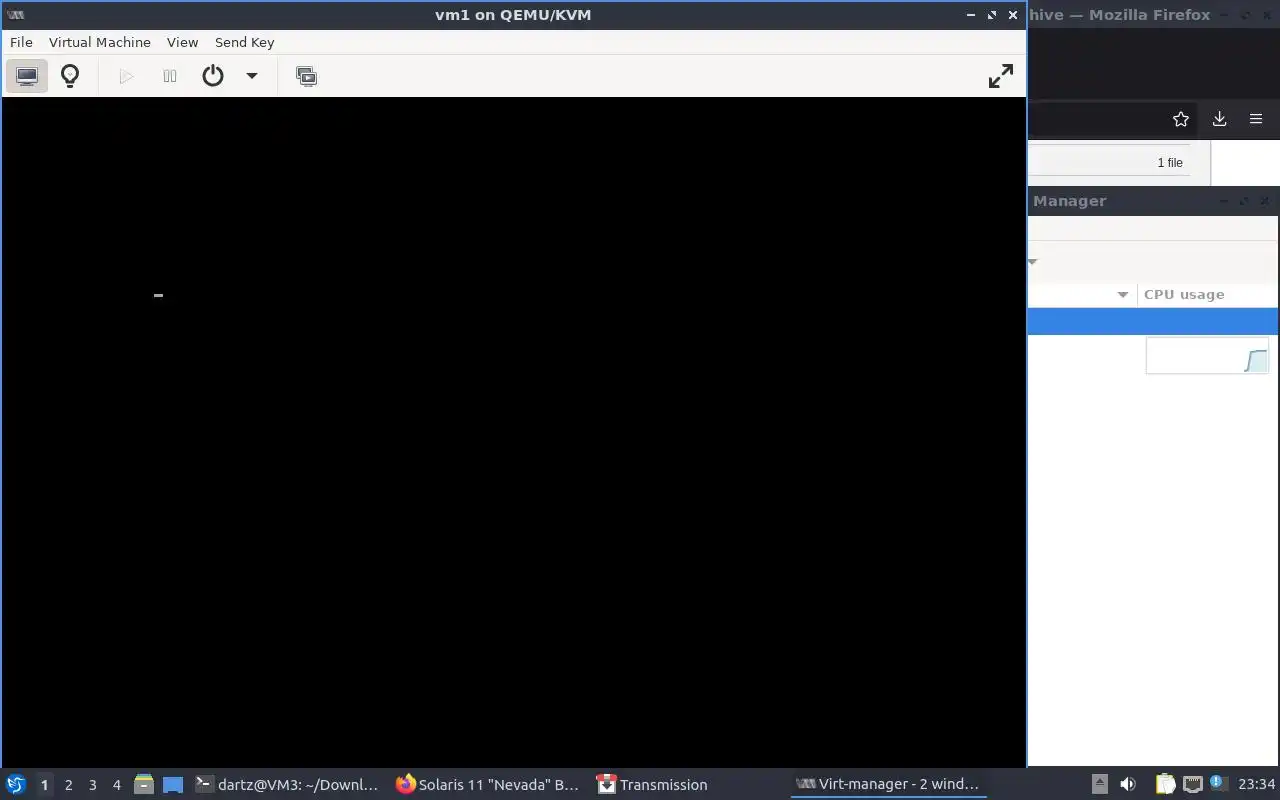
Task: Open the File menu
Action: click(21, 42)
